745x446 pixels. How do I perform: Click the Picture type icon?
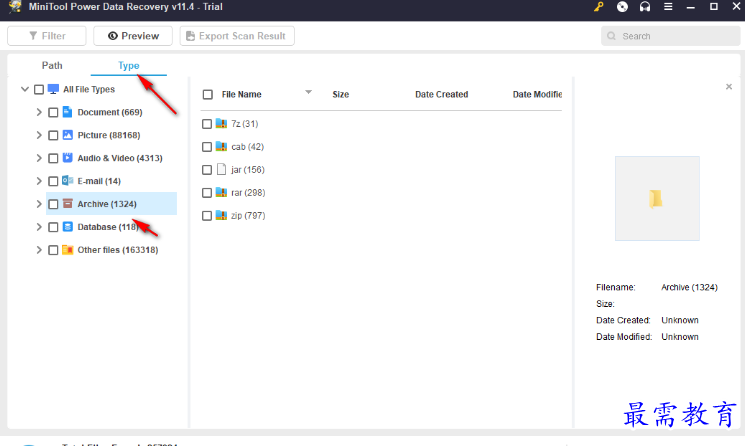point(67,135)
